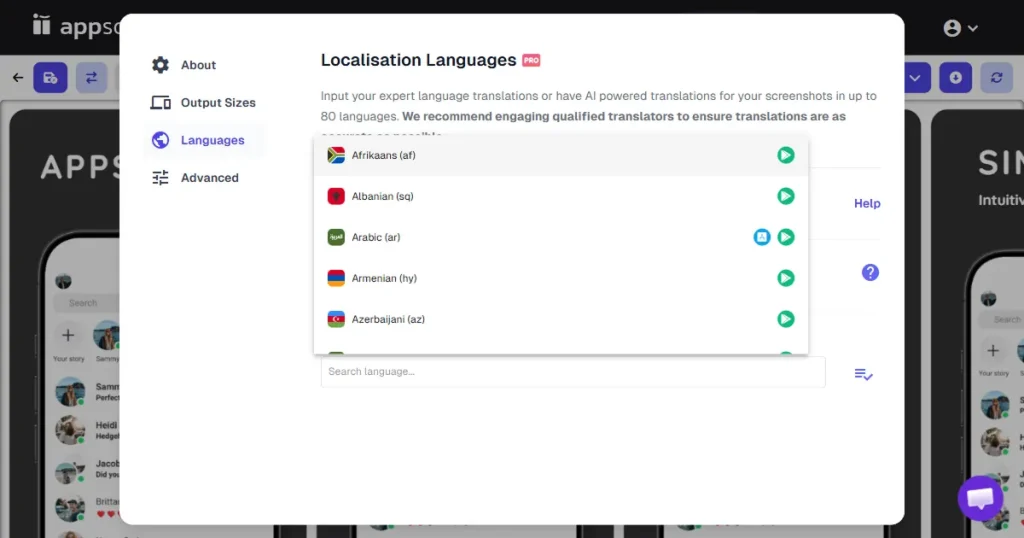Click the Advanced sliders icon

point(160,178)
